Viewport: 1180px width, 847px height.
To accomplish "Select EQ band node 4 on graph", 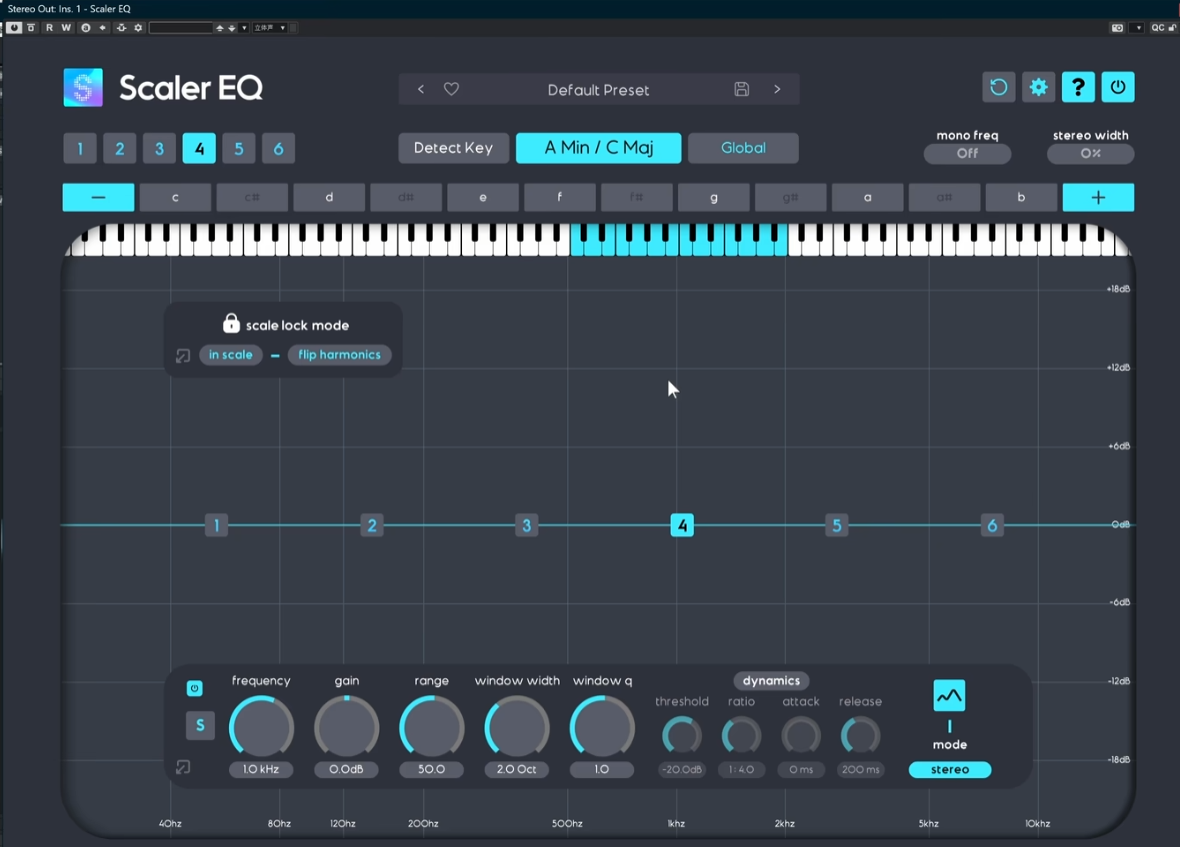I will point(682,525).
